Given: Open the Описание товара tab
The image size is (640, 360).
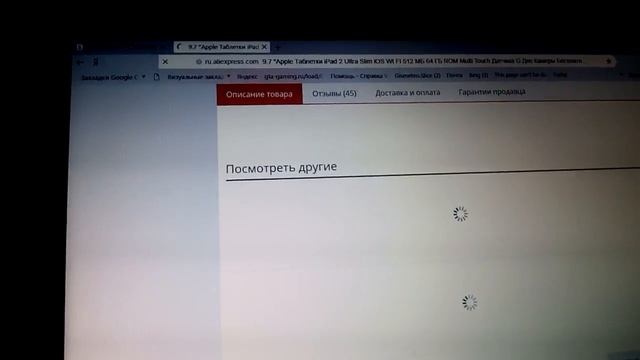Looking at the screenshot, I should point(260,94).
